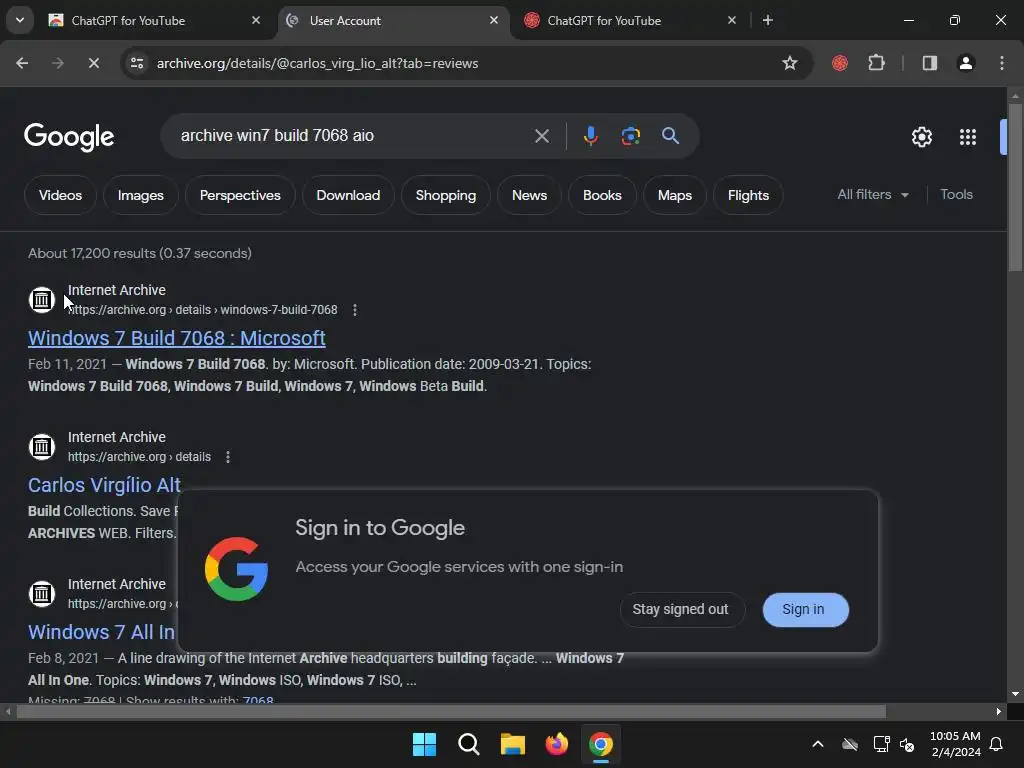
Task: Stop loading the page
Action: pyautogui.click(x=93, y=63)
